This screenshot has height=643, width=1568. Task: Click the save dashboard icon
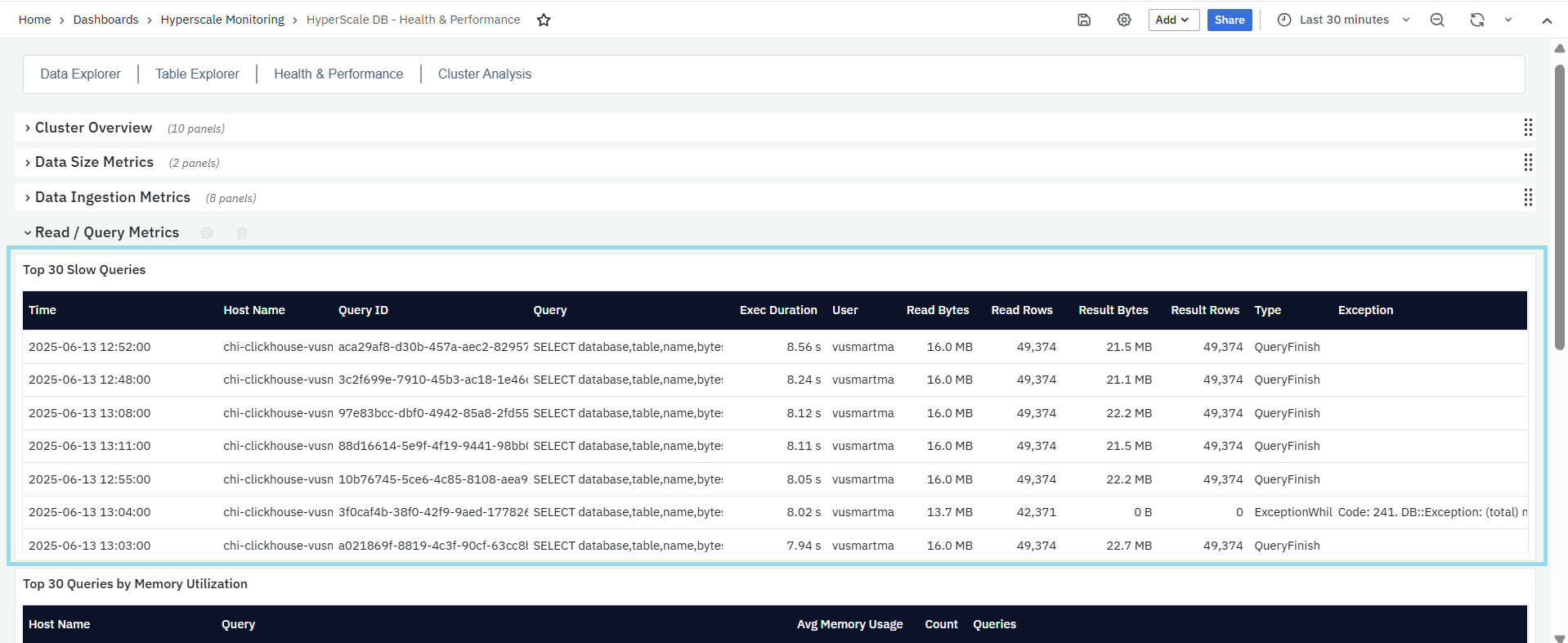[1084, 20]
